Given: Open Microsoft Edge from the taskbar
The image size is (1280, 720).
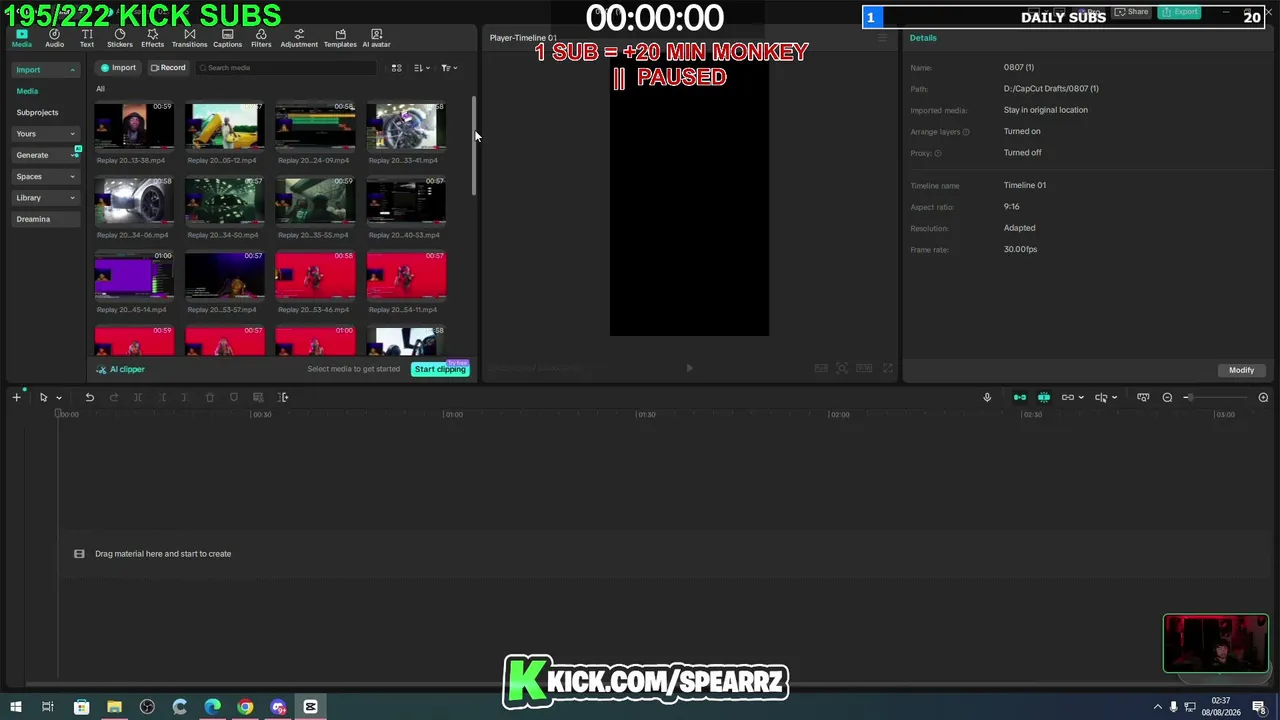Looking at the screenshot, I should coord(212,707).
